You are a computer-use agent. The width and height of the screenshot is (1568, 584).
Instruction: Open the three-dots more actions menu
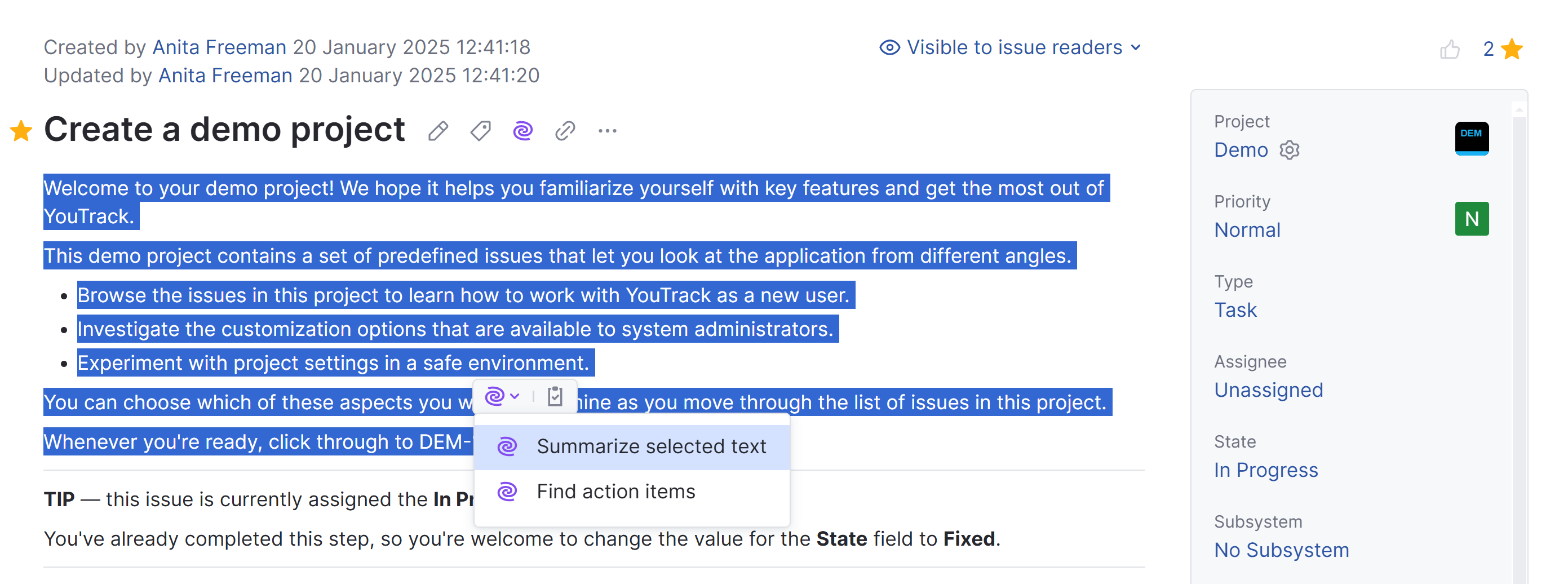point(607,131)
